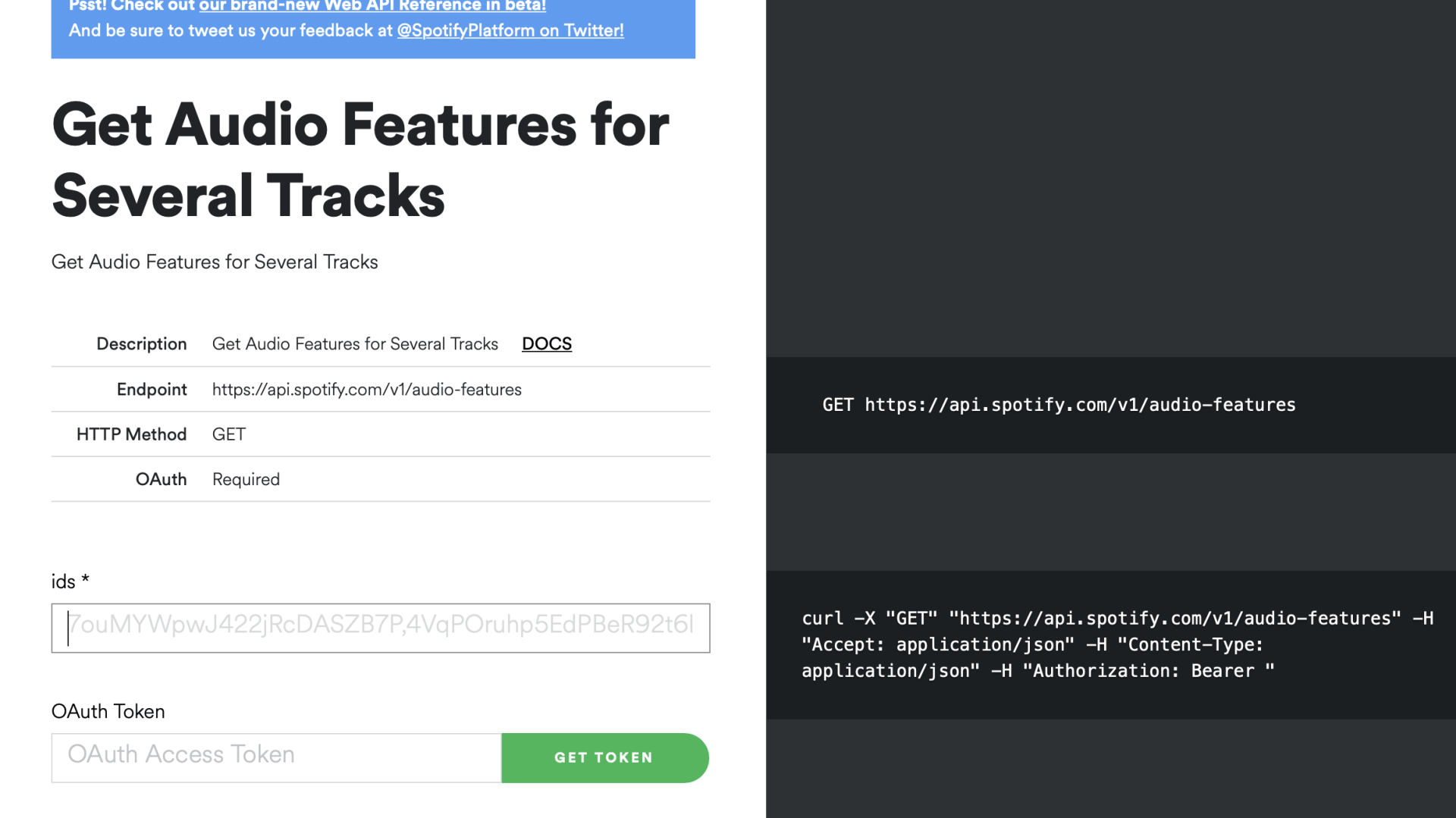Click the HTTP Method row label
1456x818 pixels.
click(x=131, y=434)
